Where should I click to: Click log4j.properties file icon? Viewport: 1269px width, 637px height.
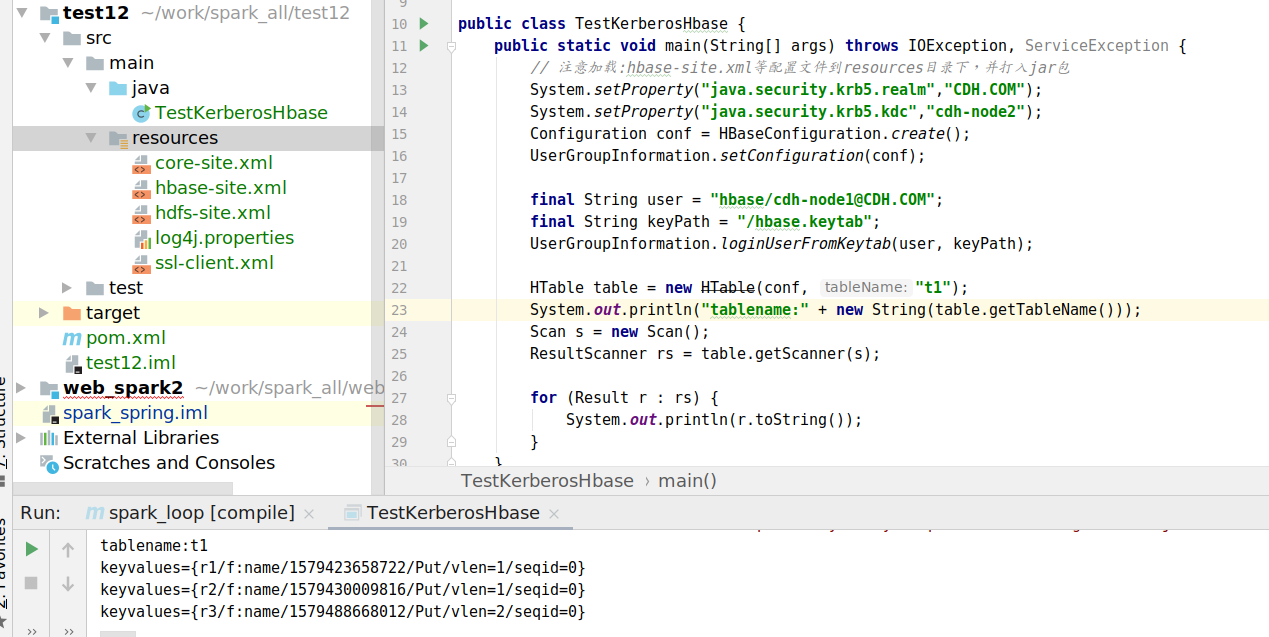point(141,238)
